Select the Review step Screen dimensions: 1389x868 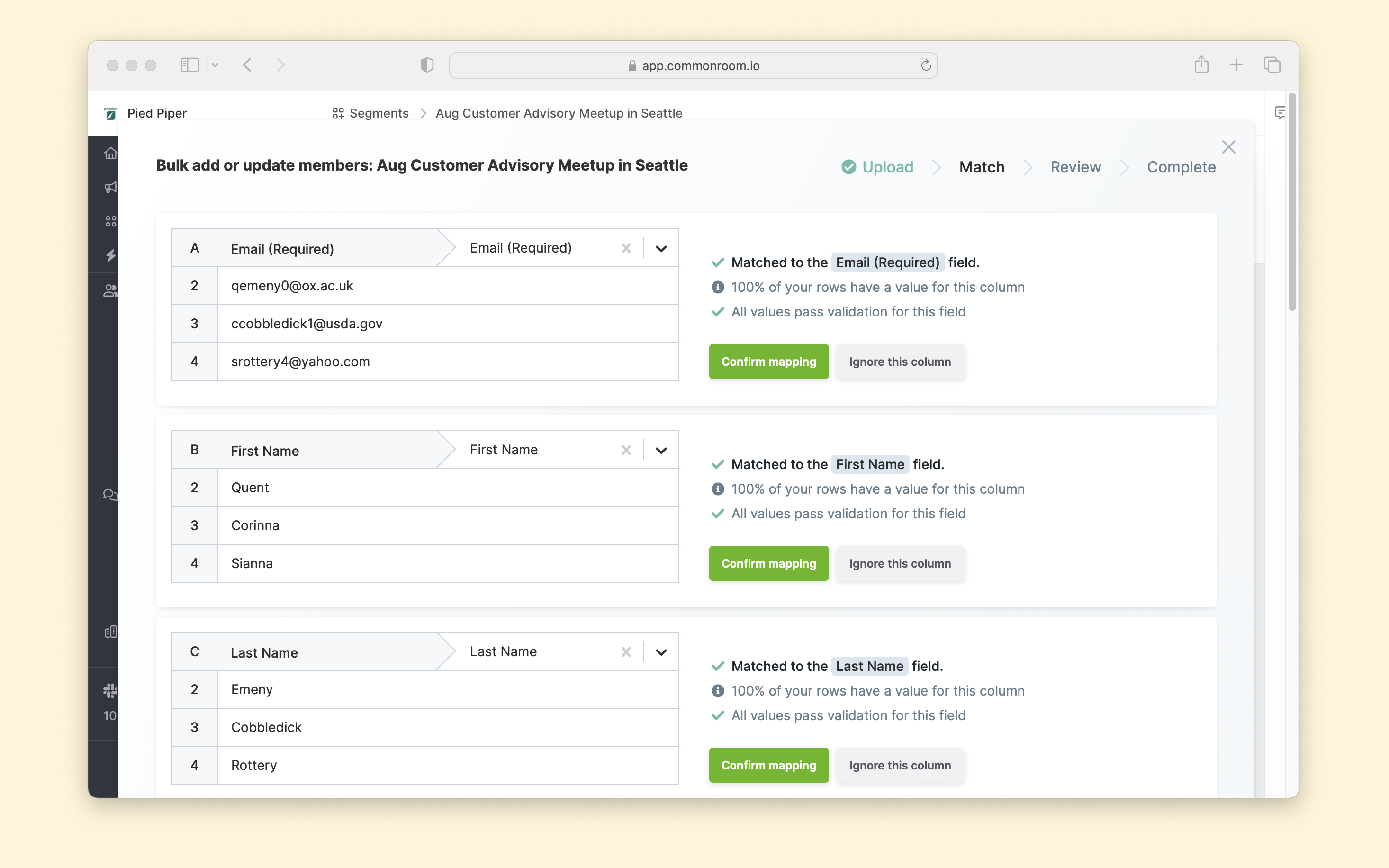1075,167
